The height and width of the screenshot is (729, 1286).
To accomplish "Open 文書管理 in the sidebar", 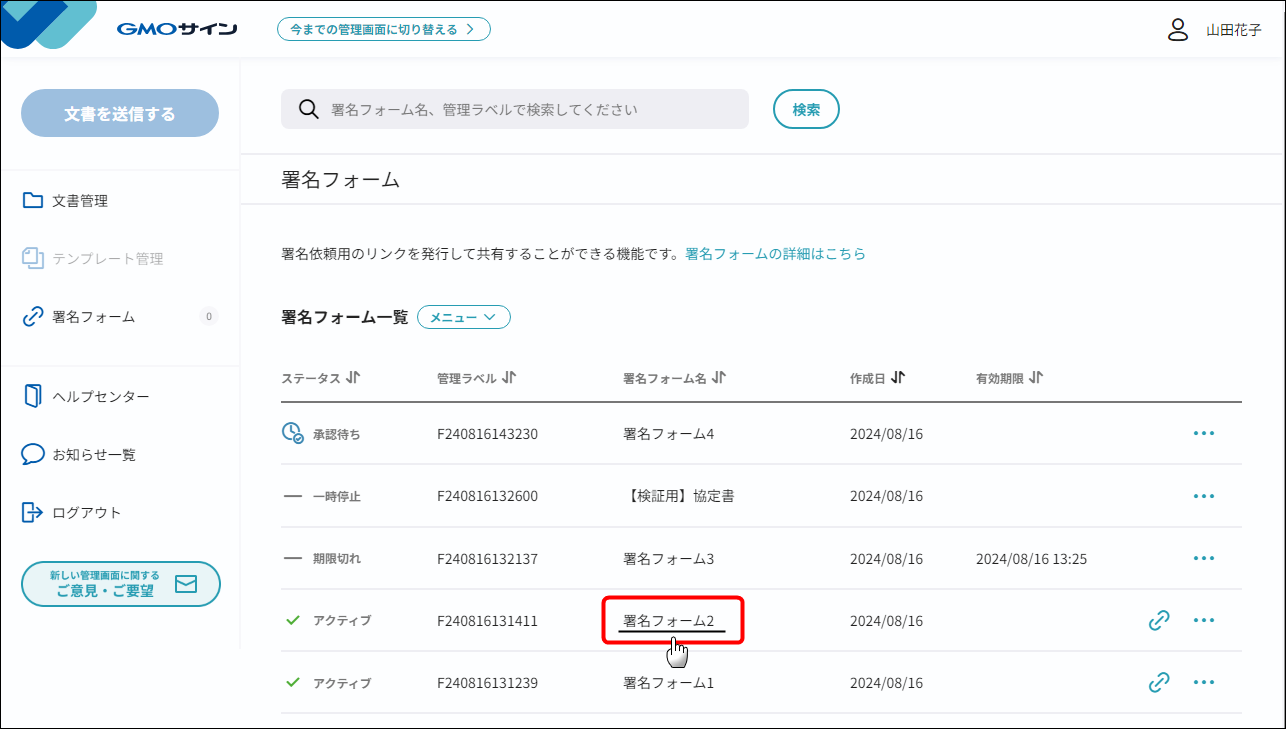I will tap(80, 201).
